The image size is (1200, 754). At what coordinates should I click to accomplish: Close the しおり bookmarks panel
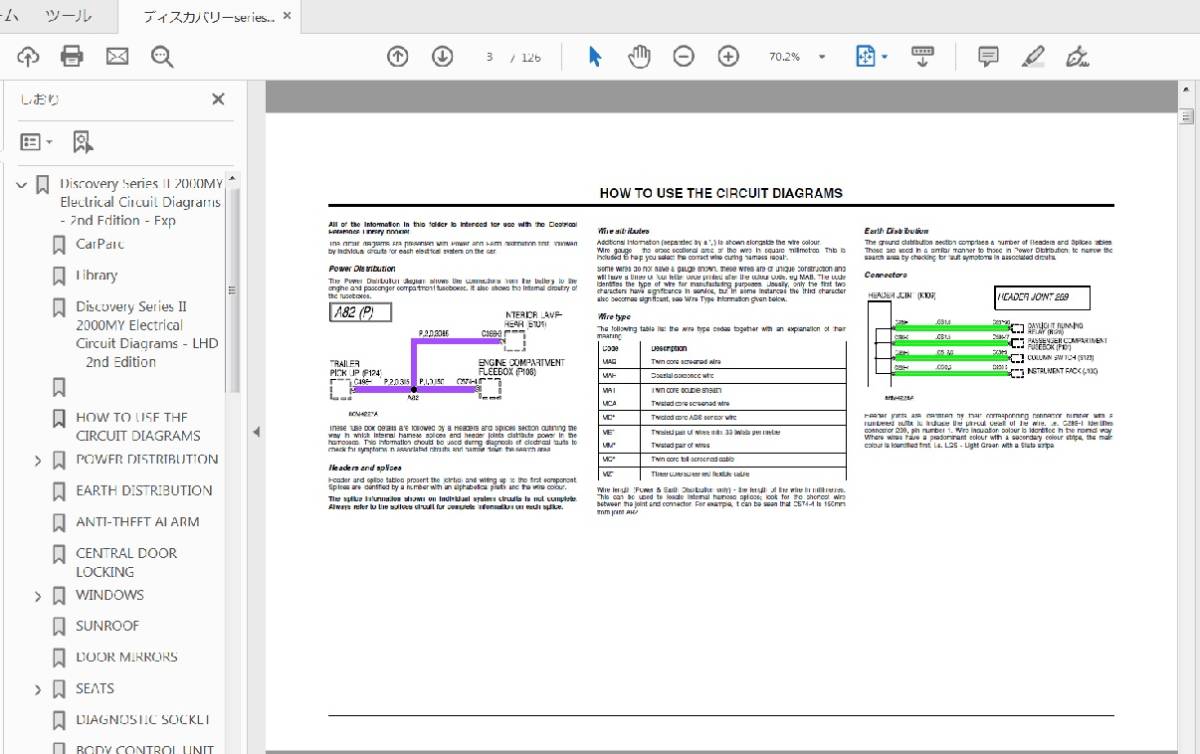[x=218, y=98]
